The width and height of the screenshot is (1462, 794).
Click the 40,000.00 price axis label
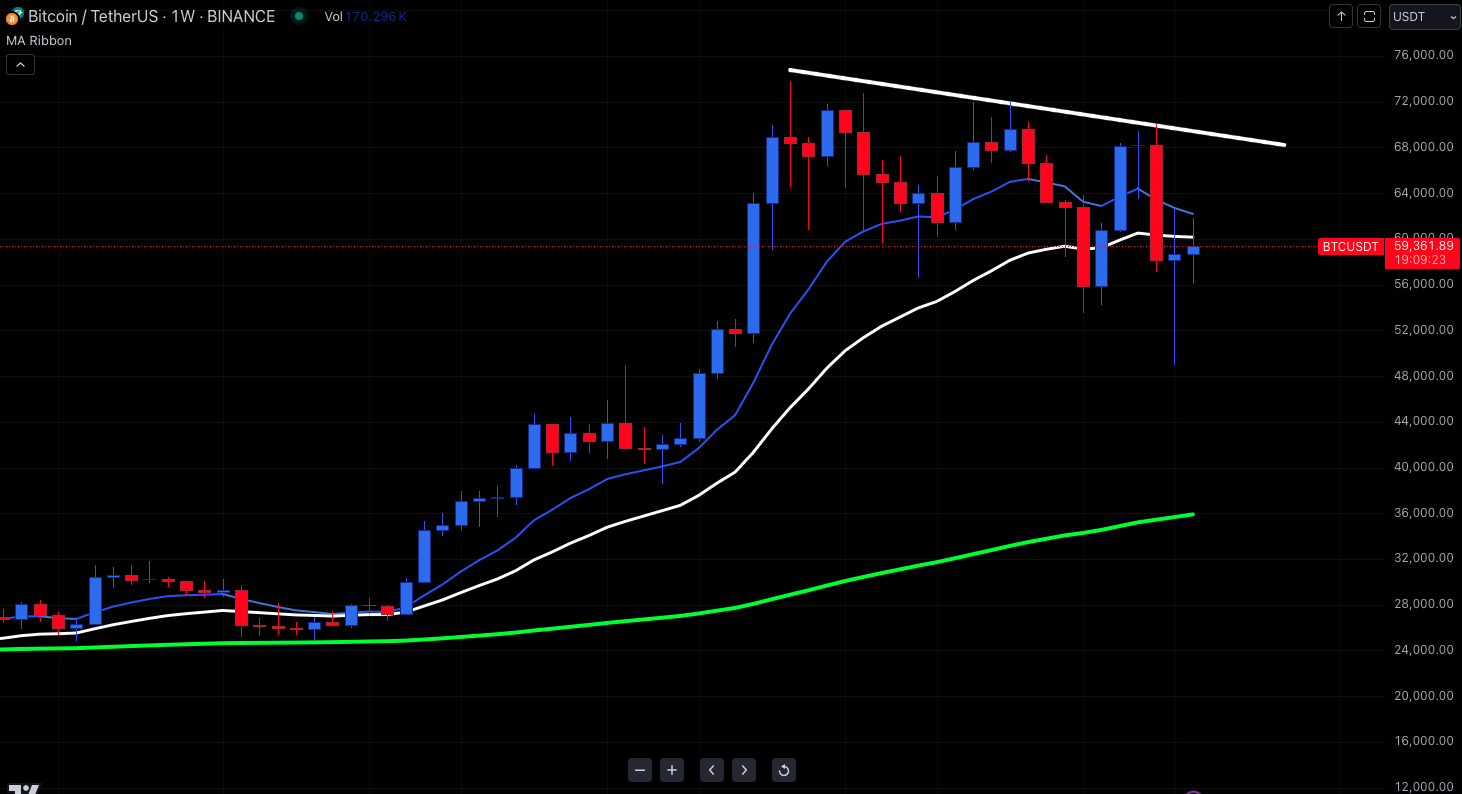point(1423,467)
